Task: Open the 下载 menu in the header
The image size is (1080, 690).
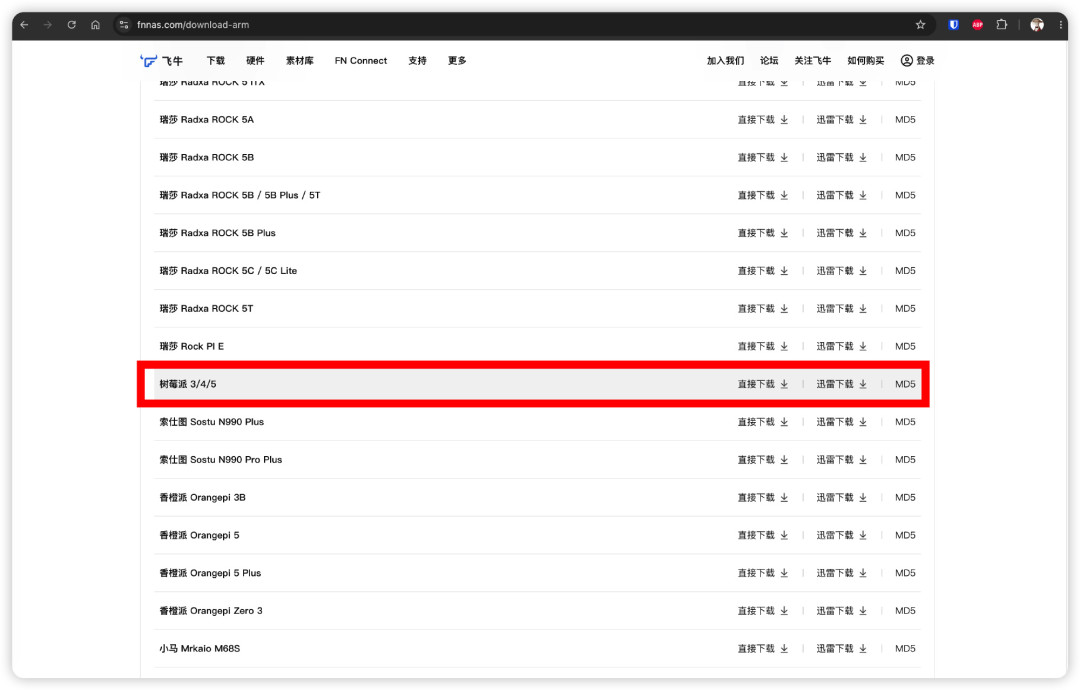Action: 216,61
